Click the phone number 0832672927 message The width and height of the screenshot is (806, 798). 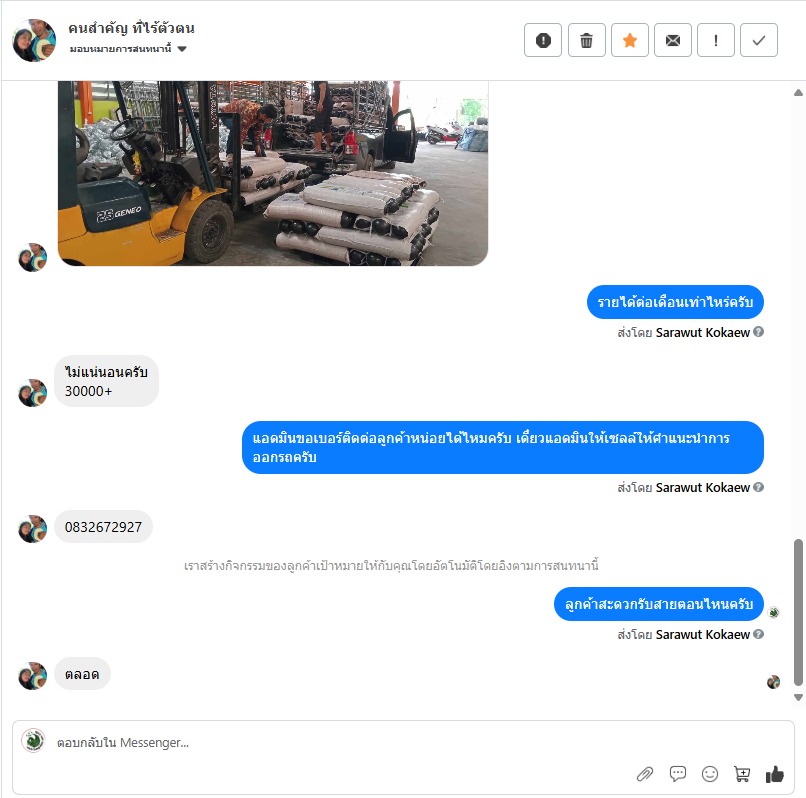tap(103, 527)
